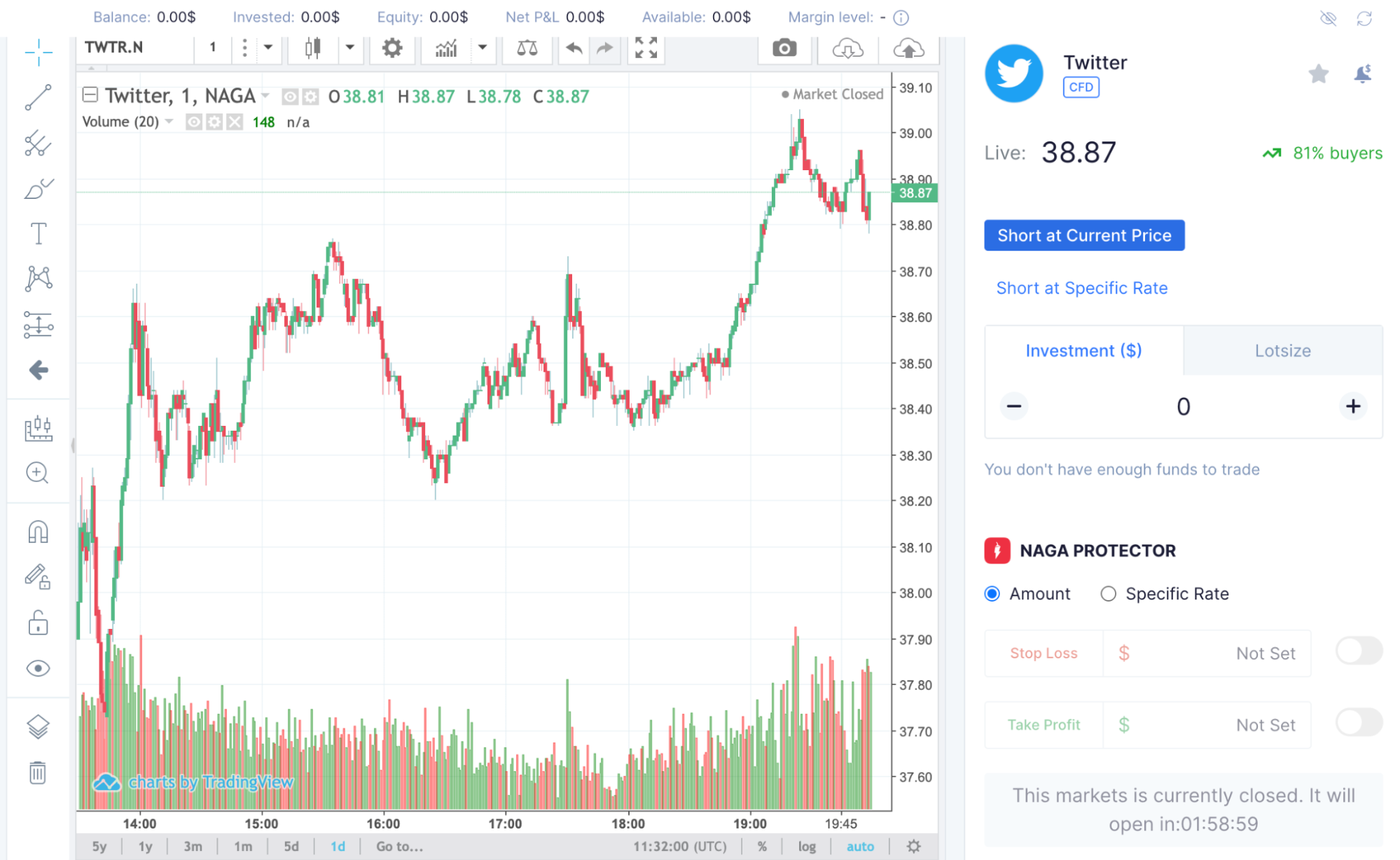This screenshot has width=1400, height=860.
Task: Click the margin level info icon
Action: 901,18
